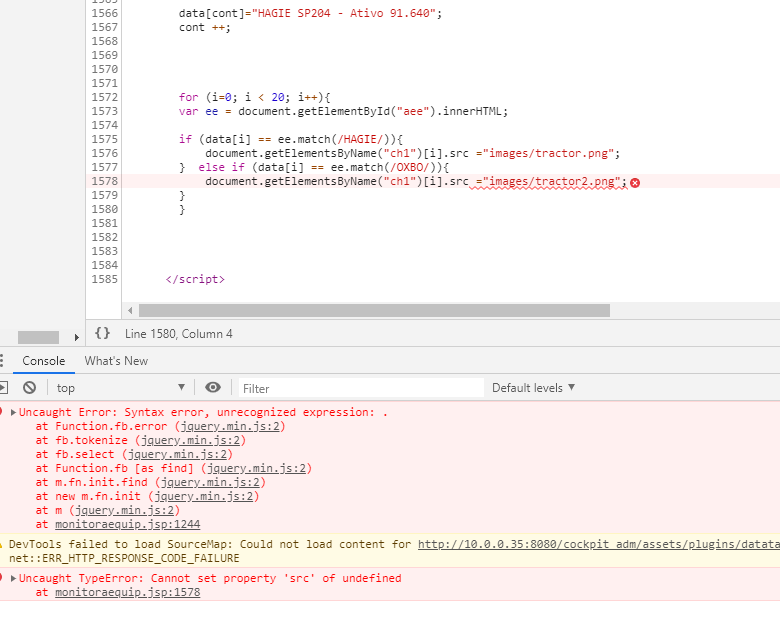
Task: Open jquery.min.js:2 link for new m.fn.init
Action: click(x=204, y=496)
